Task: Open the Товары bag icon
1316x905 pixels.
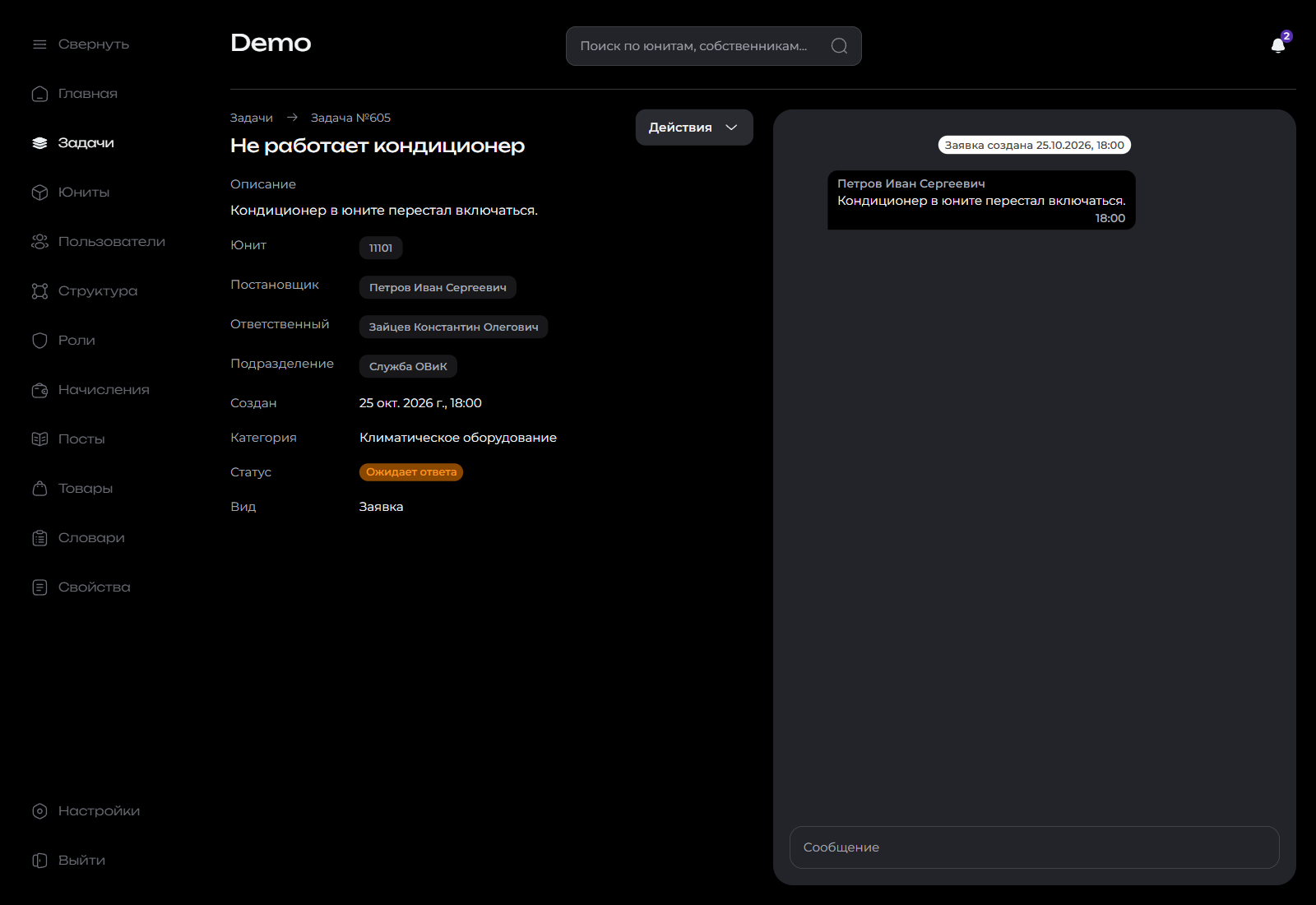Action: click(39, 489)
